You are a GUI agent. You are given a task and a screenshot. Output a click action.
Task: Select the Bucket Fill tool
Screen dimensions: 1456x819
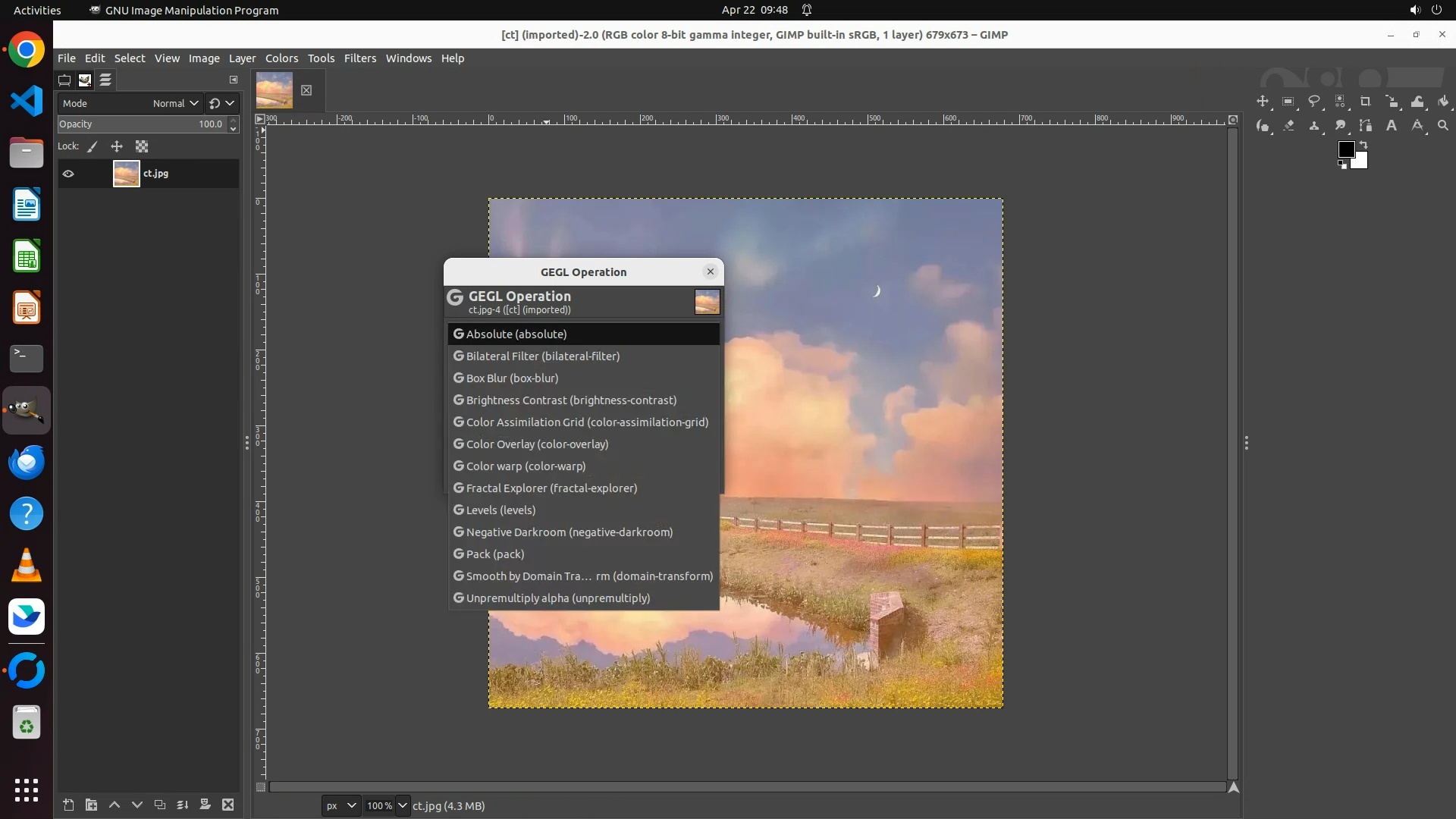pyautogui.click(x=1443, y=102)
